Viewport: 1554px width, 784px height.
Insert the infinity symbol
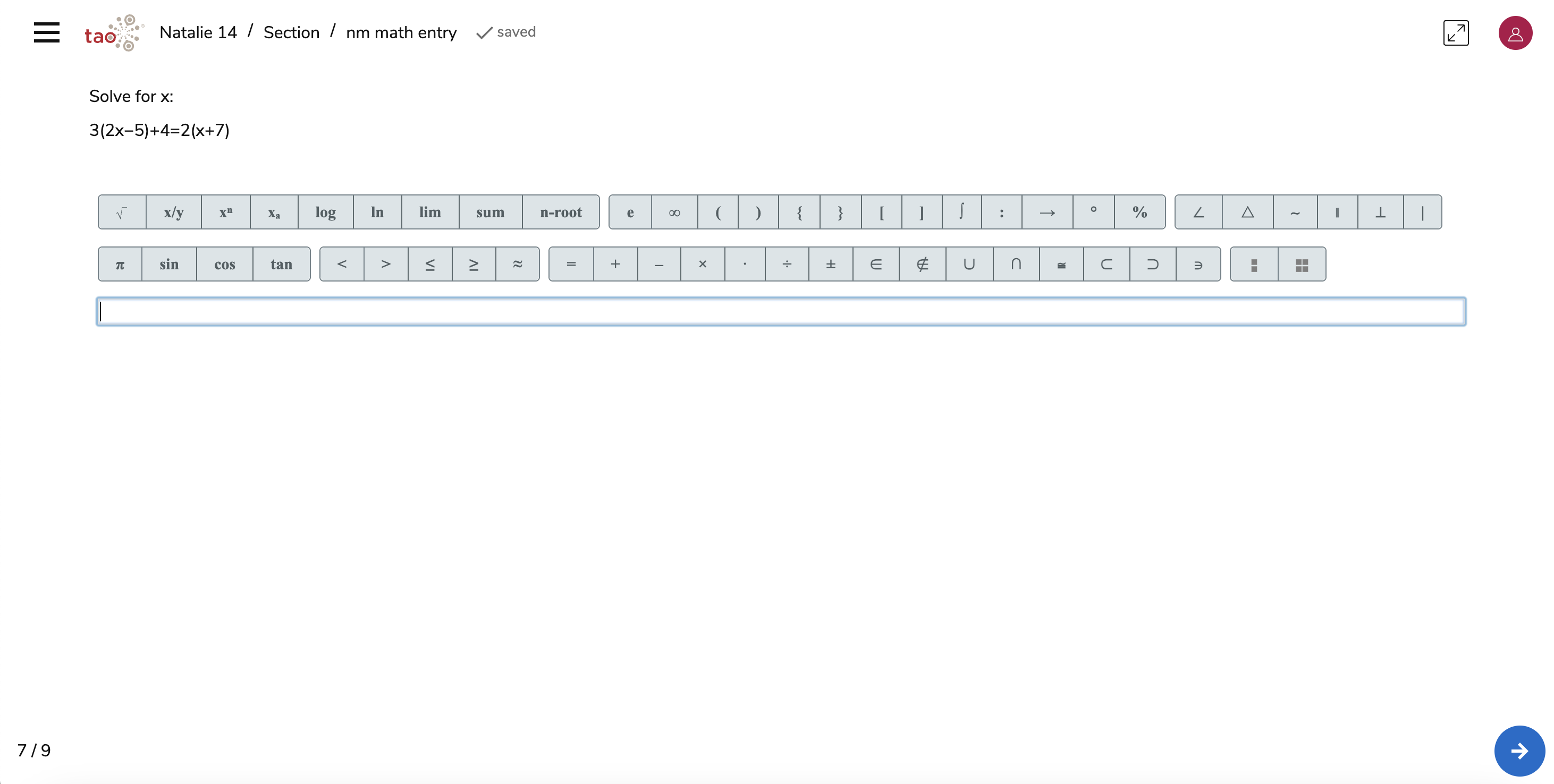674,212
